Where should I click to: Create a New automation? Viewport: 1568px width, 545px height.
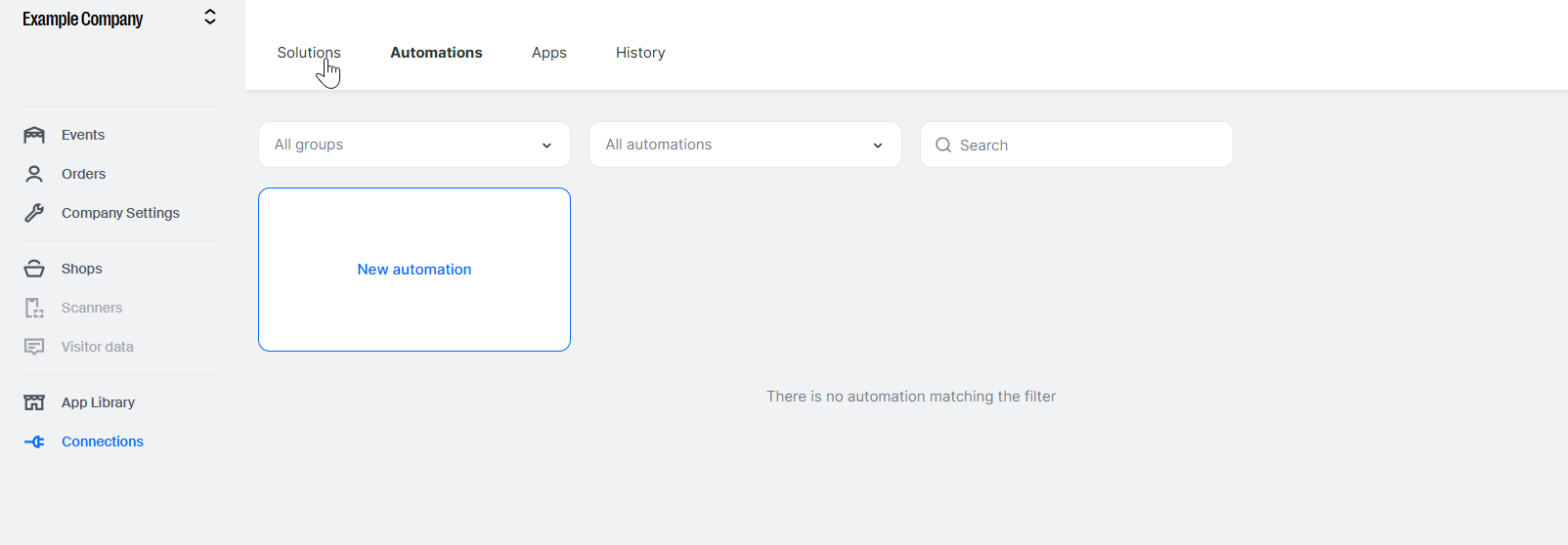pos(414,270)
